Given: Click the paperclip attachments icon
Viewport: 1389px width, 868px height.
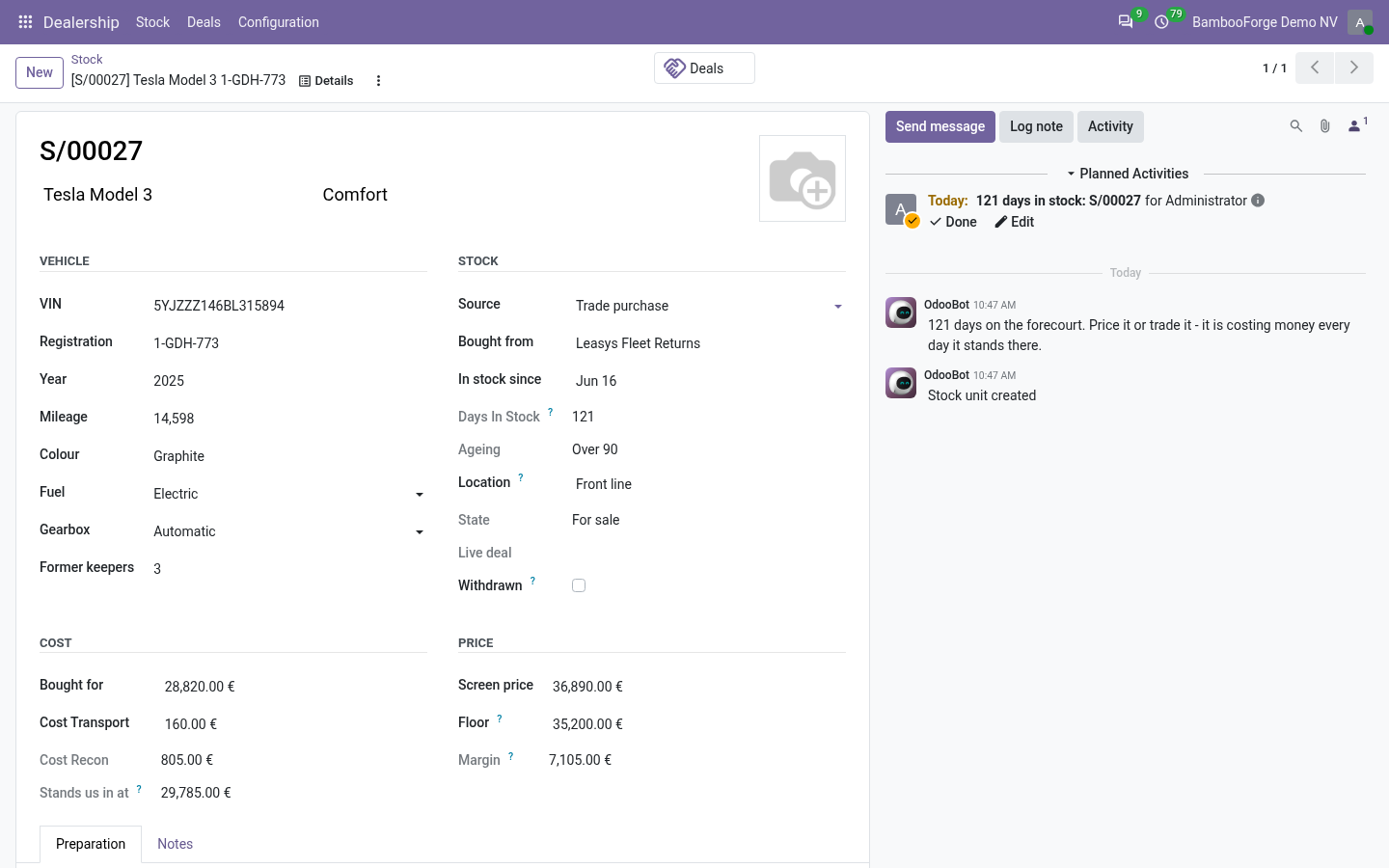Looking at the screenshot, I should click(1325, 126).
